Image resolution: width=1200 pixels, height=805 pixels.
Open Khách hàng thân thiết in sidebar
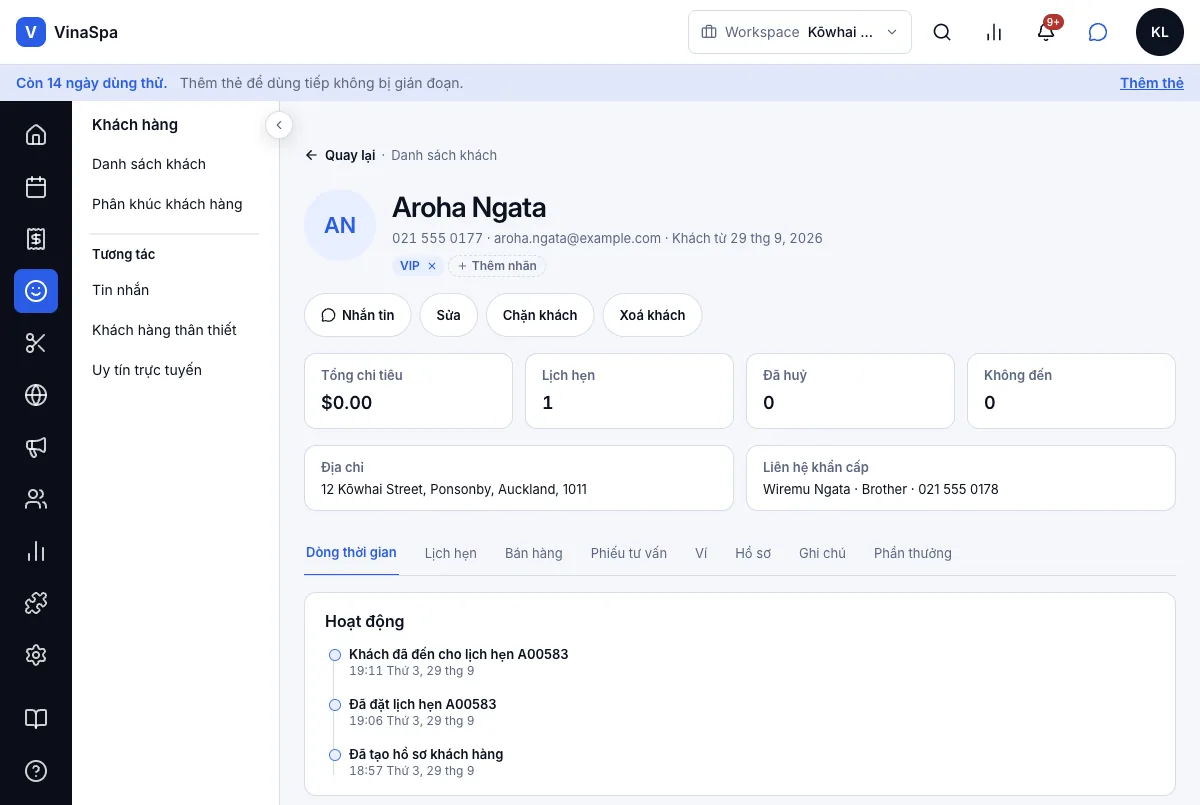point(164,330)
